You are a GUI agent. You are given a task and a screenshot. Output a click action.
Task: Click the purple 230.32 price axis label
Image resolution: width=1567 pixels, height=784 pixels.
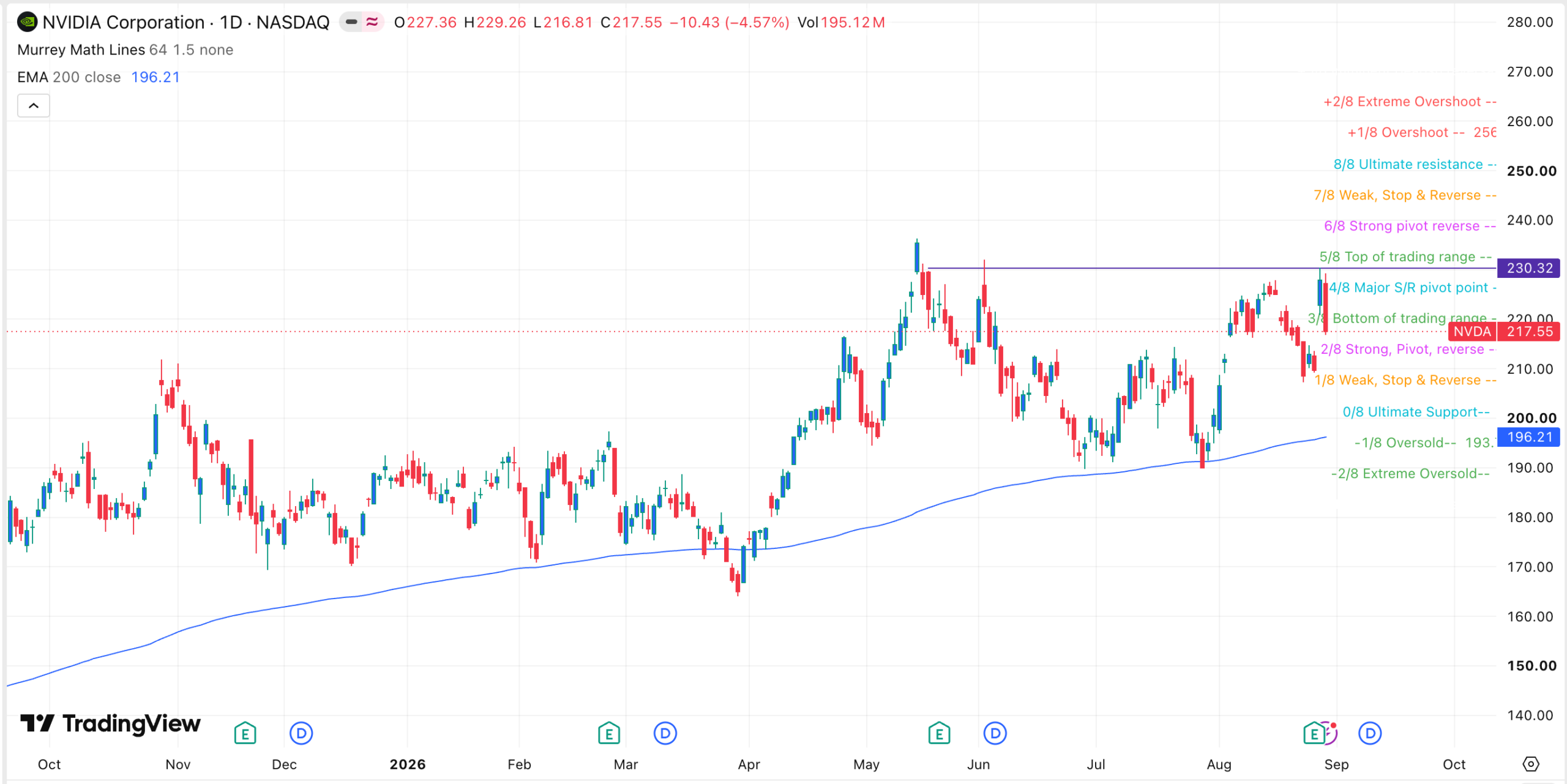1528,268
